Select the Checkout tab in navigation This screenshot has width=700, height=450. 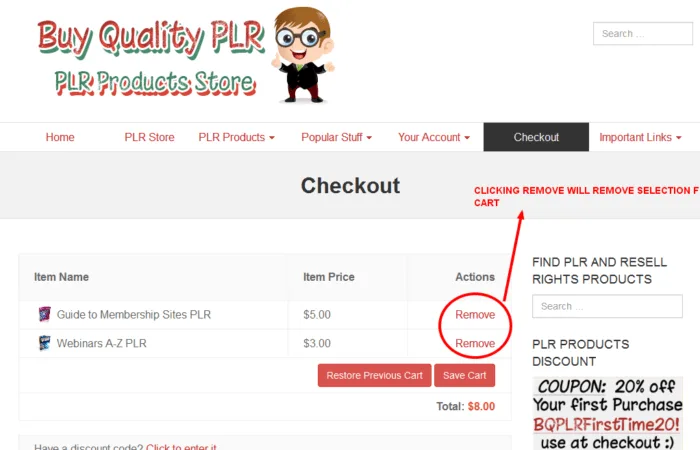coord(536,137)
